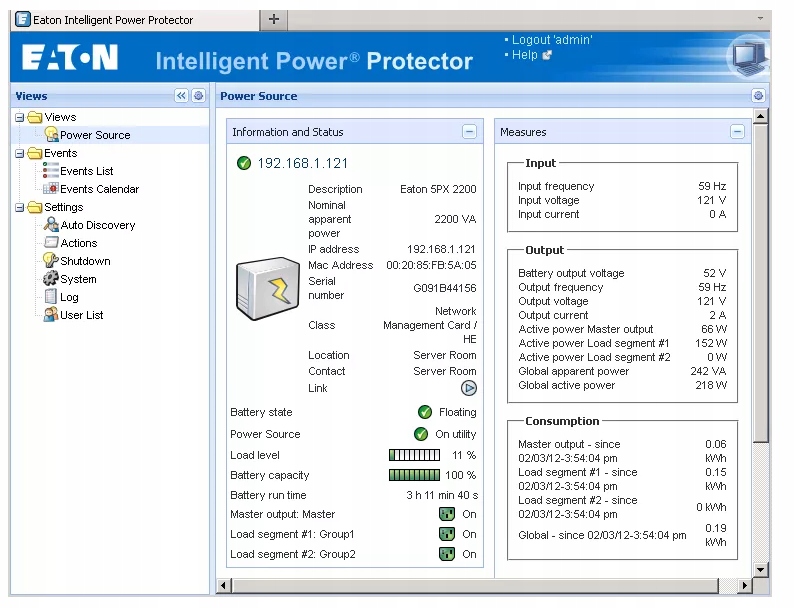The width and height of the screenshot is (795, 608).
Task: Open the Help link
Action: (x=524, y=55)
